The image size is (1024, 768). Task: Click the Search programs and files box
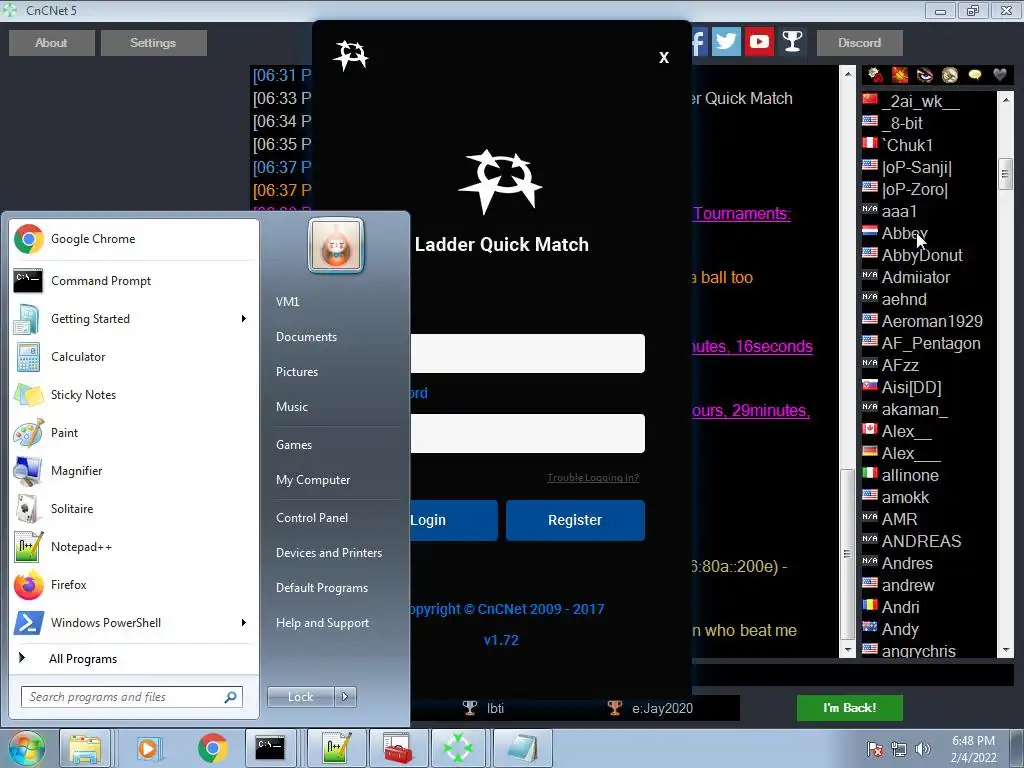point(132,697)
